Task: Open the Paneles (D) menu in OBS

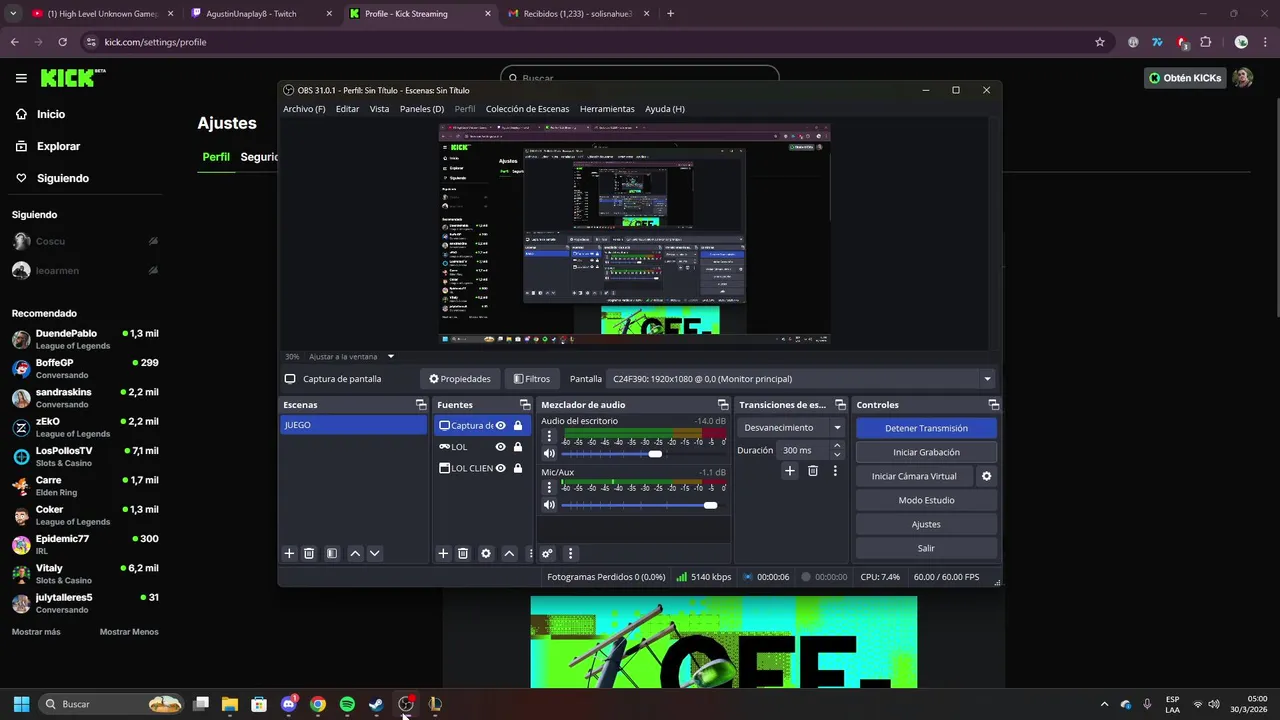Action: [422, 109]
